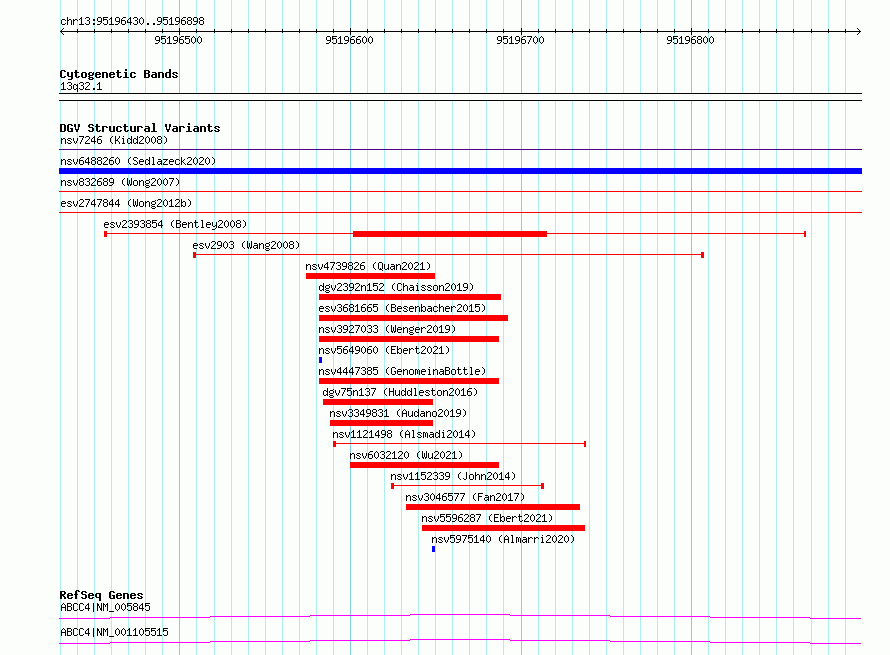890x655 pixels.
Task: Click the nsv5975140 (Almarri2020) label
Action: [x=503, y=539]
